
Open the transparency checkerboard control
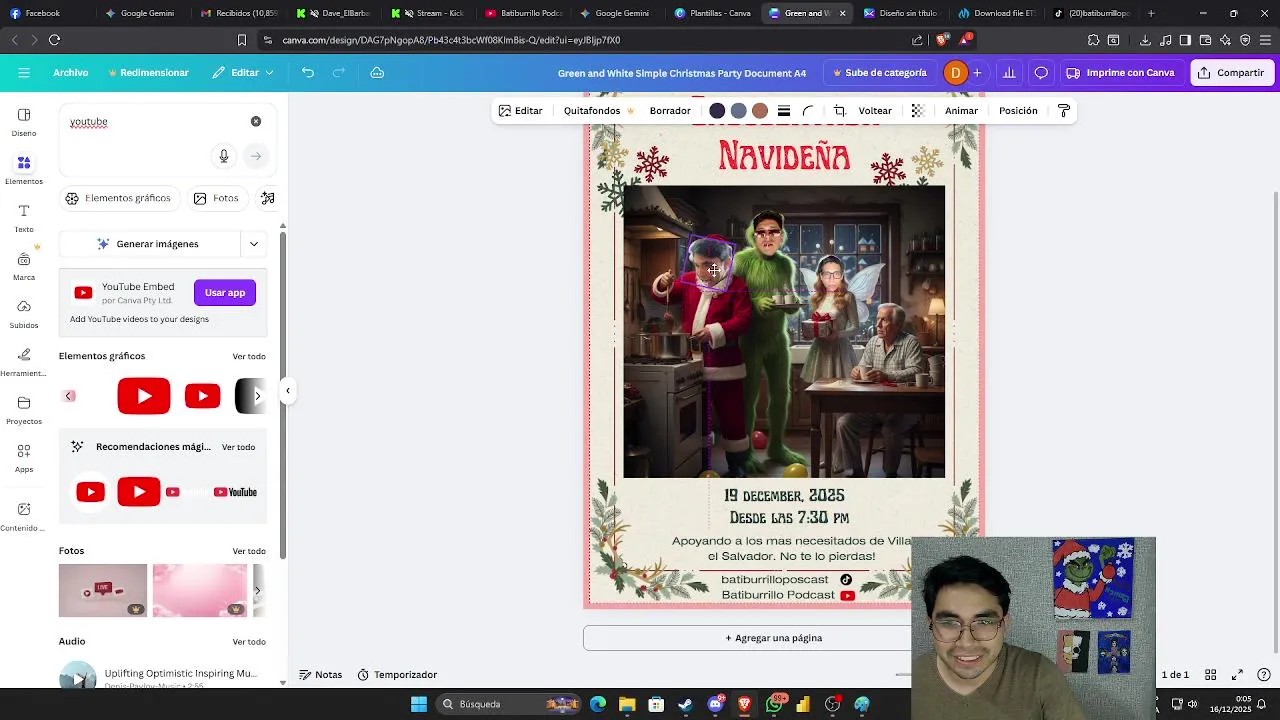click(918, 111)
